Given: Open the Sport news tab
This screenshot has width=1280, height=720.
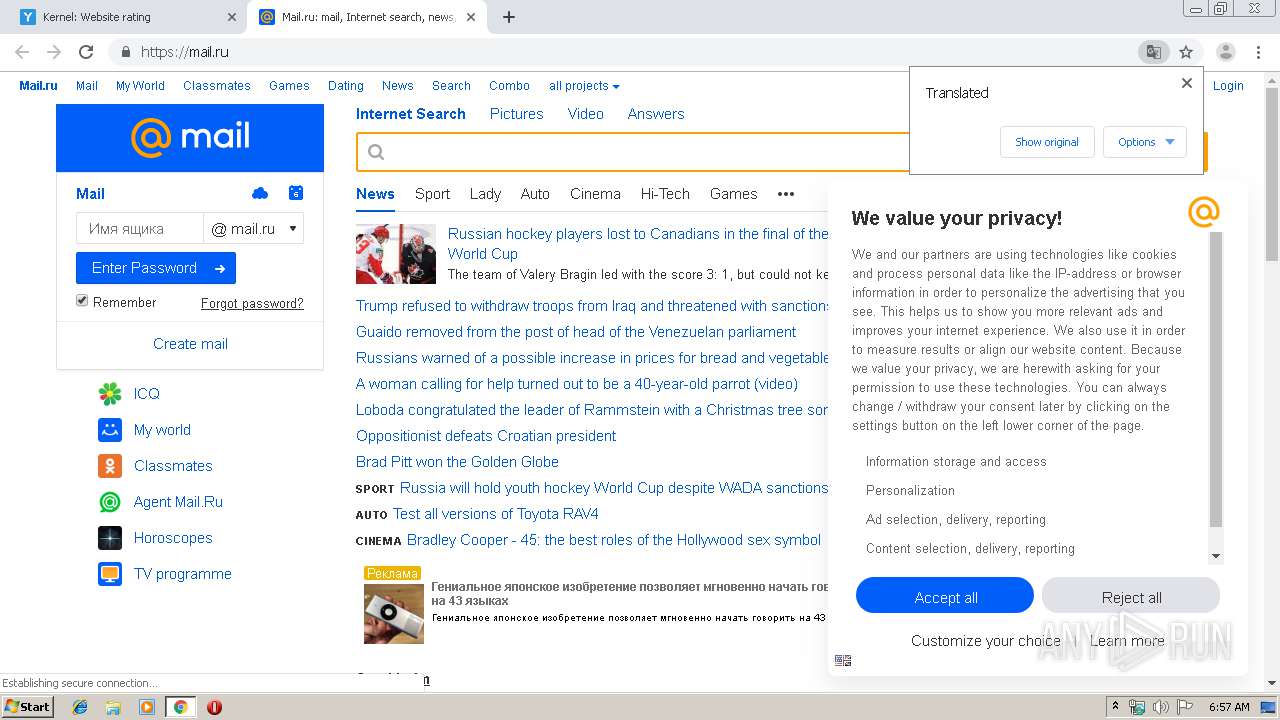Looking at the screenshot, I should [433, 194].
